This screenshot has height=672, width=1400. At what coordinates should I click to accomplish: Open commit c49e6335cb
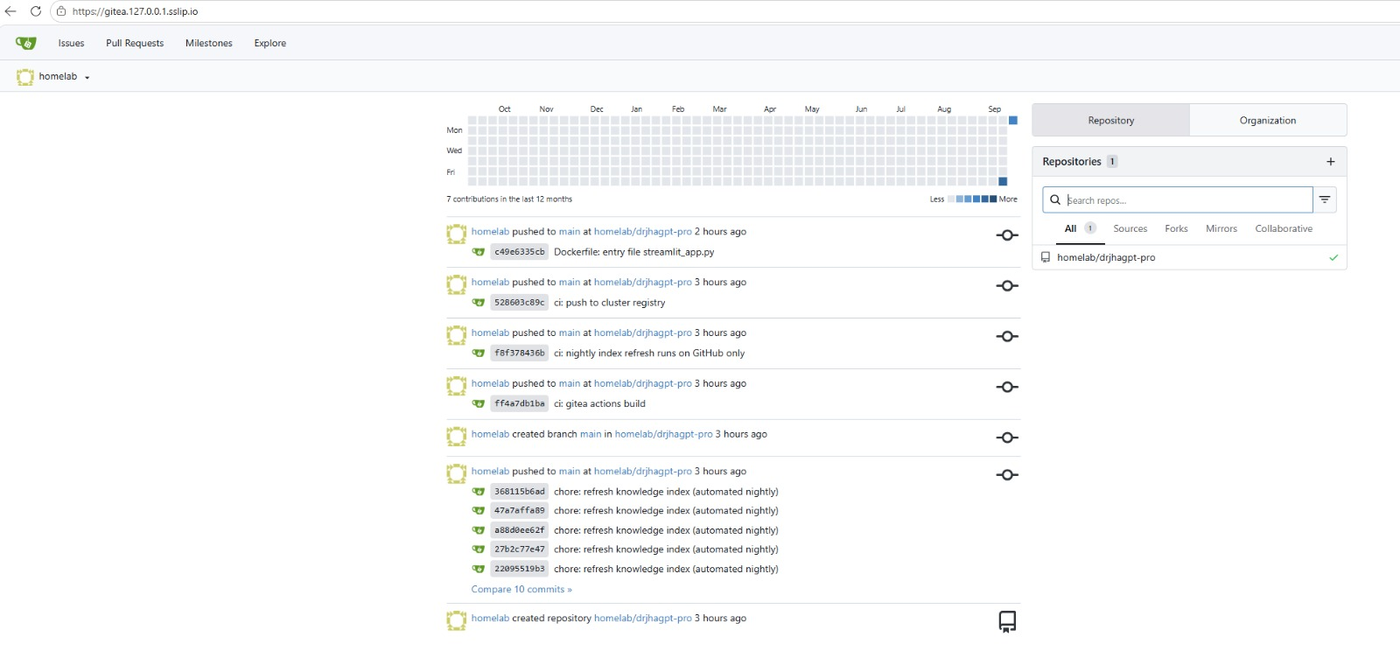519,252
